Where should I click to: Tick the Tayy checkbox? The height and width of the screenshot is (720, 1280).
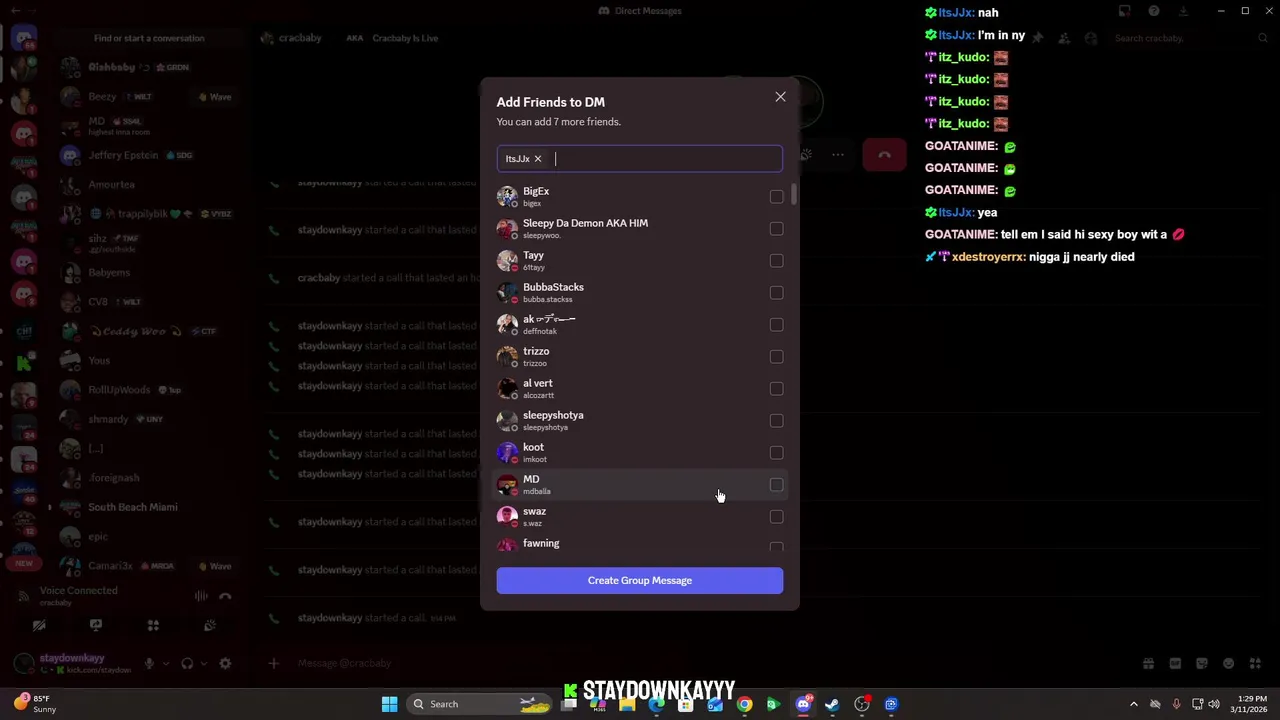776,261
